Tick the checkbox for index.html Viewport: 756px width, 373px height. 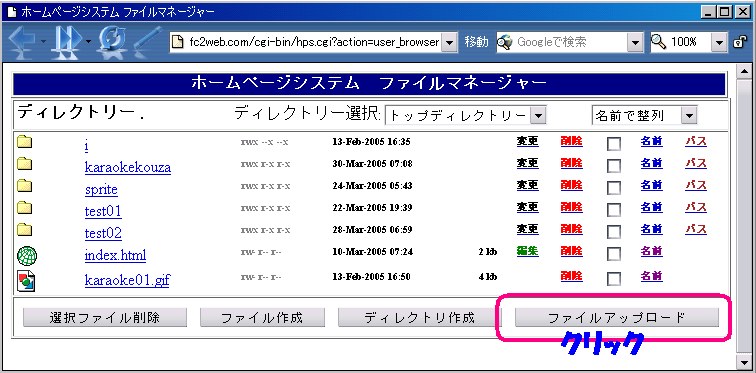(613, 253)
